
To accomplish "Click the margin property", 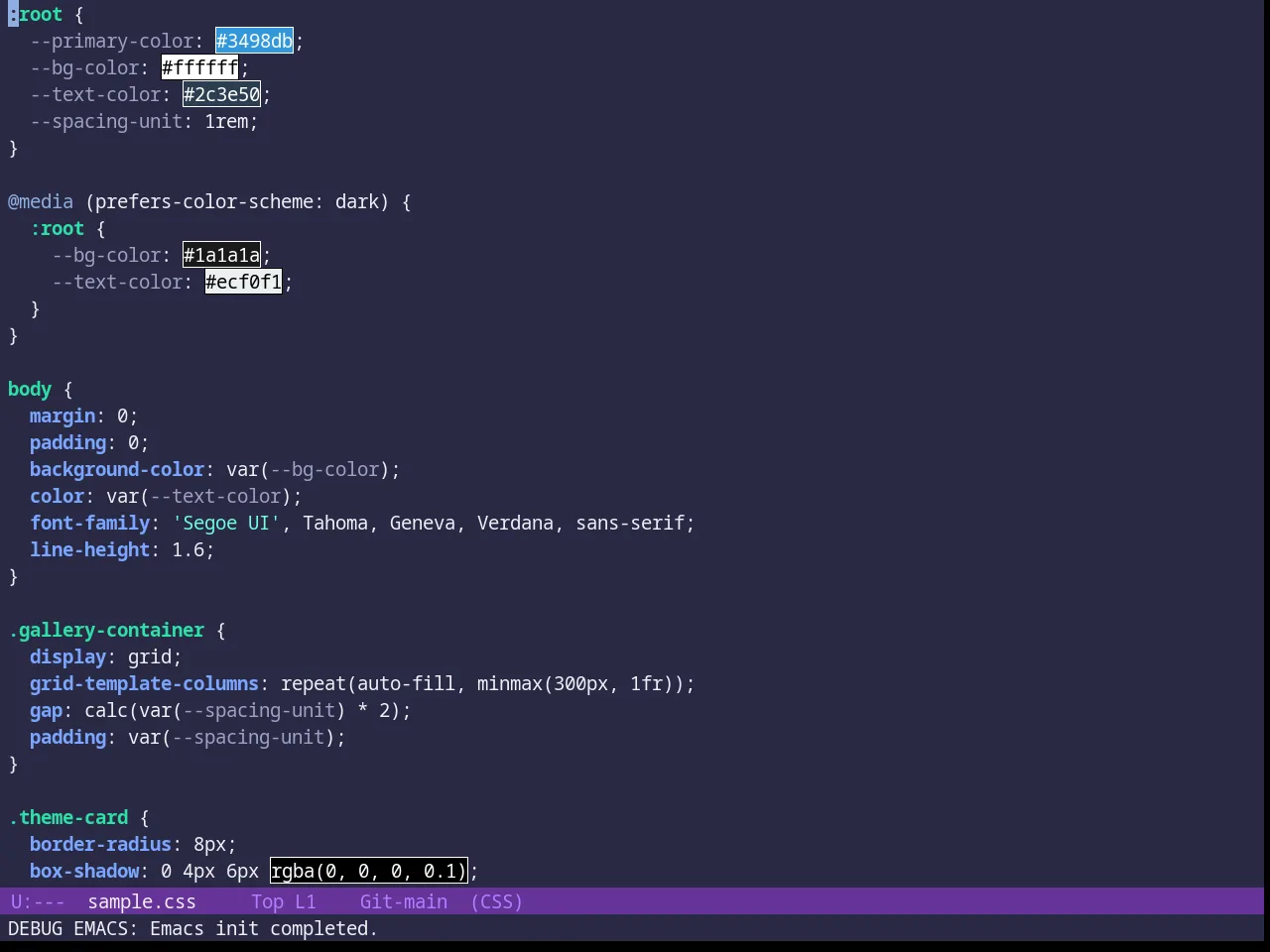I will [x=63, y=416].
